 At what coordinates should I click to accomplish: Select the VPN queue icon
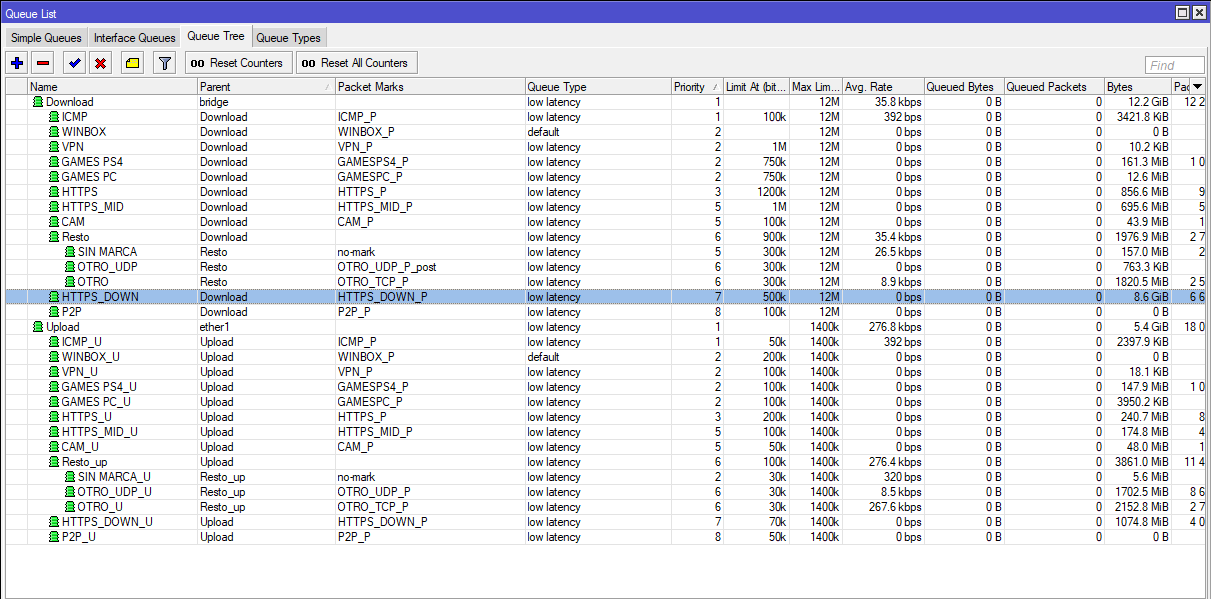(54, 147)
